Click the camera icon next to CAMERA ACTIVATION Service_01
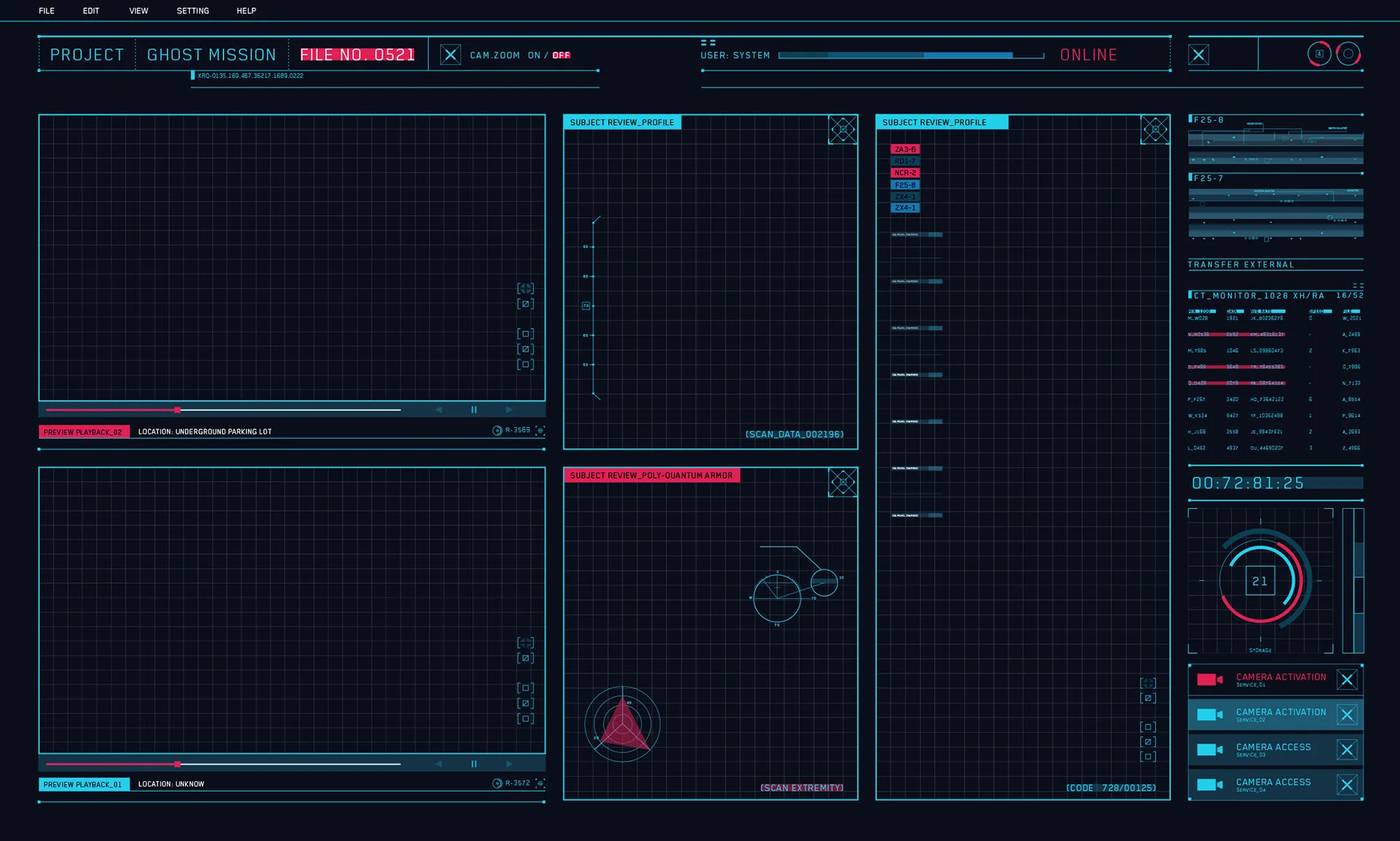Image resolution: width=1400 pixels, height=841 pixels. tap(1210, 679)
